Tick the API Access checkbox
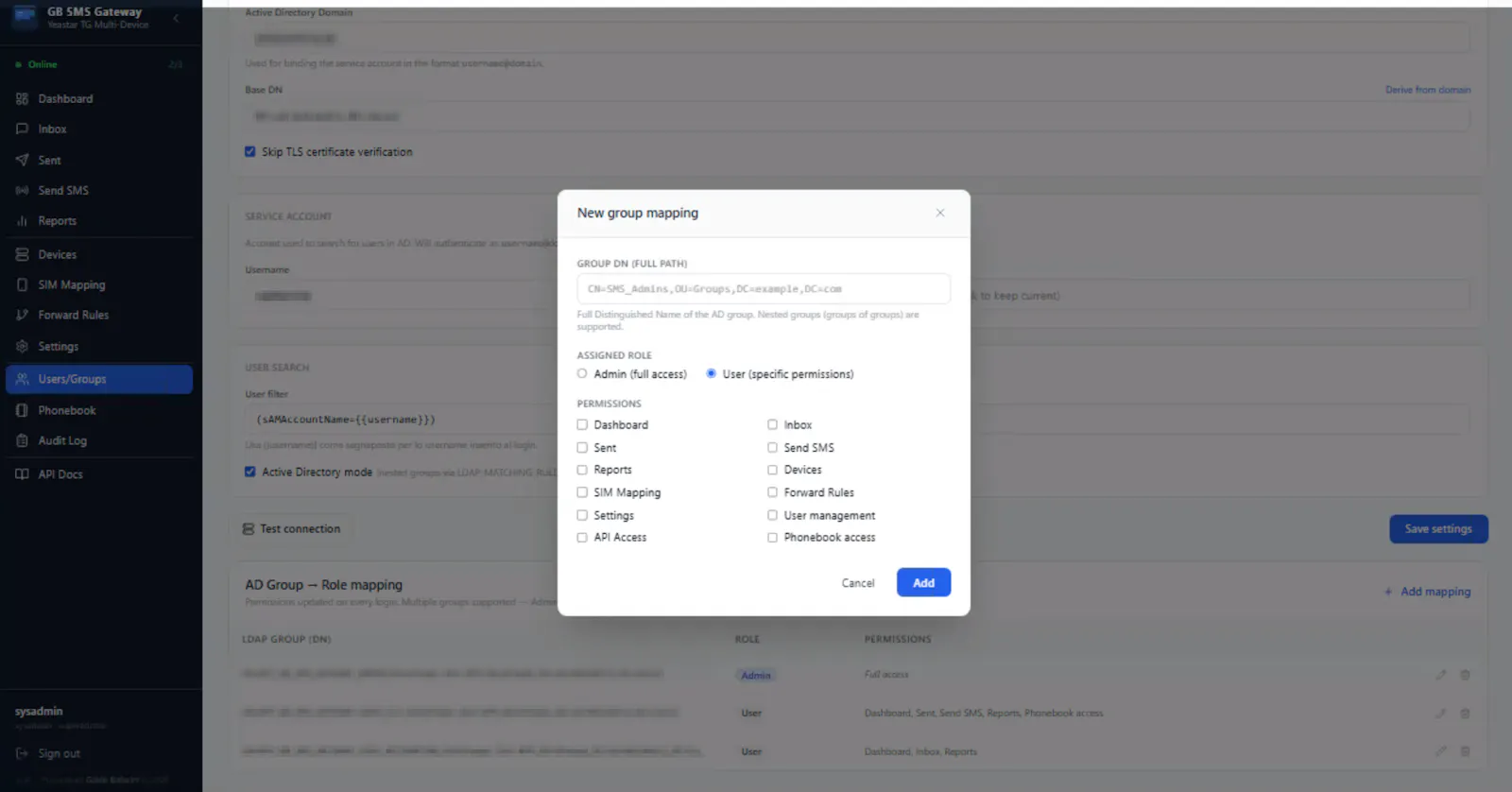 coord(582,538)
